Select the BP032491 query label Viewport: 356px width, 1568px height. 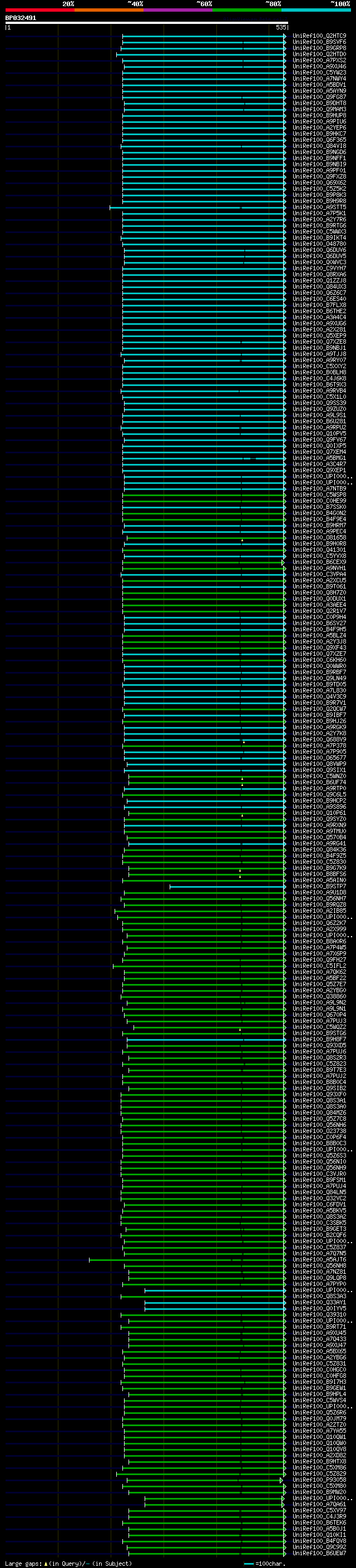pyautogui.click(x=21, y=18)
